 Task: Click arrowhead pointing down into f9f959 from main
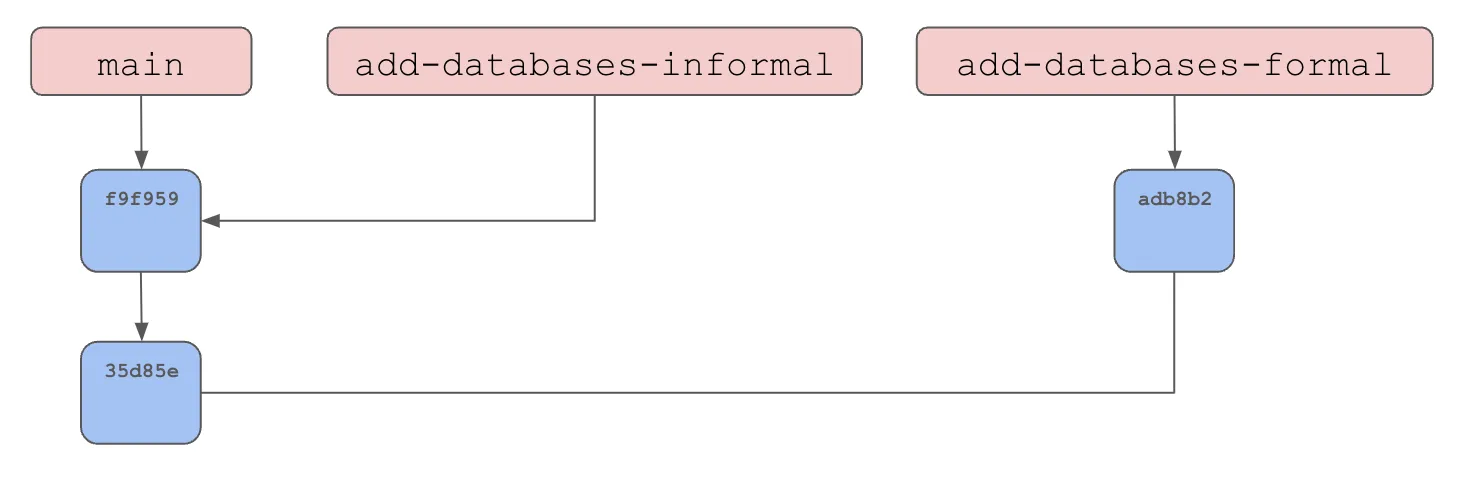141,160
